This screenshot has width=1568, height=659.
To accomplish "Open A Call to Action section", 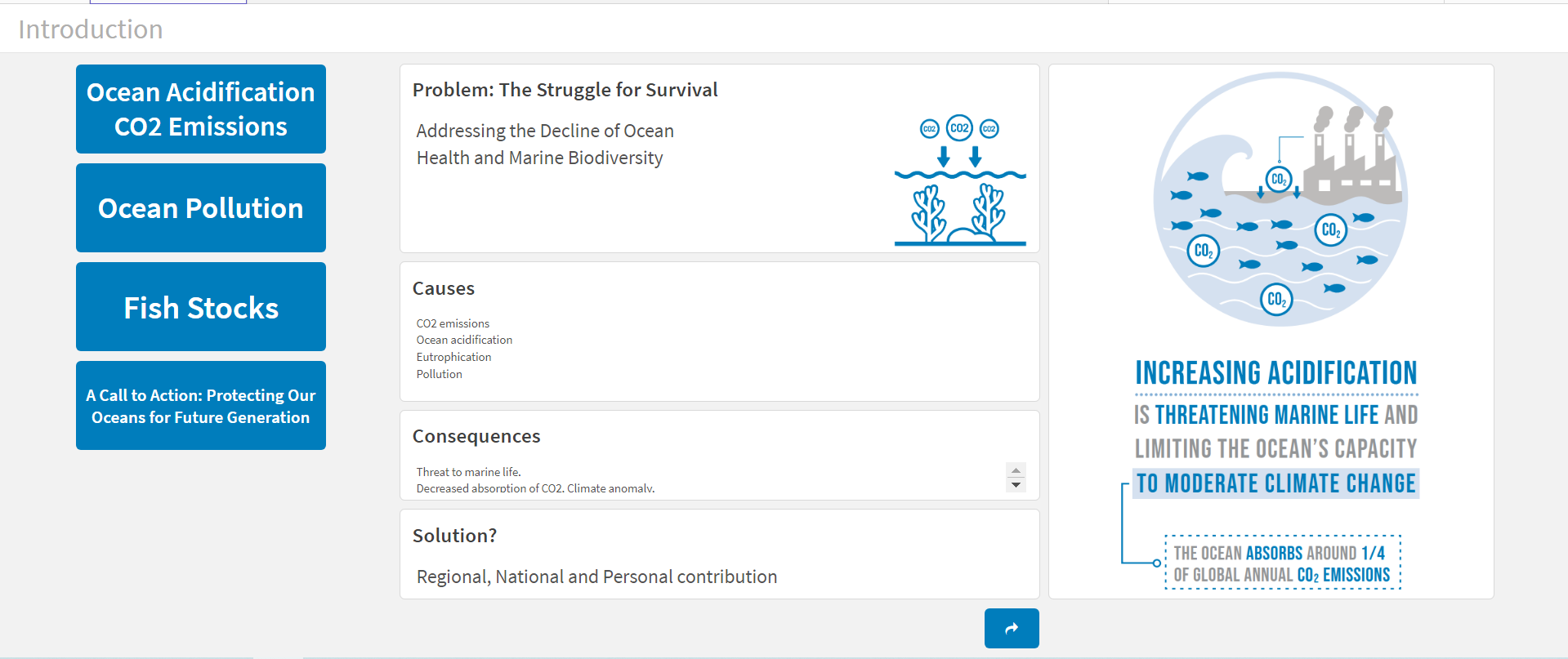I will [201, 406].
